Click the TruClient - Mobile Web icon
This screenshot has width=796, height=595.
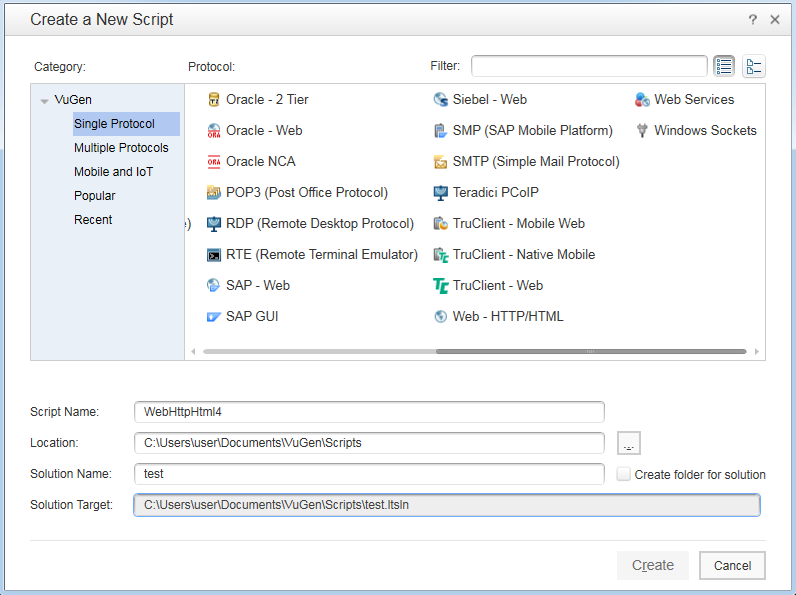(440, 223)
